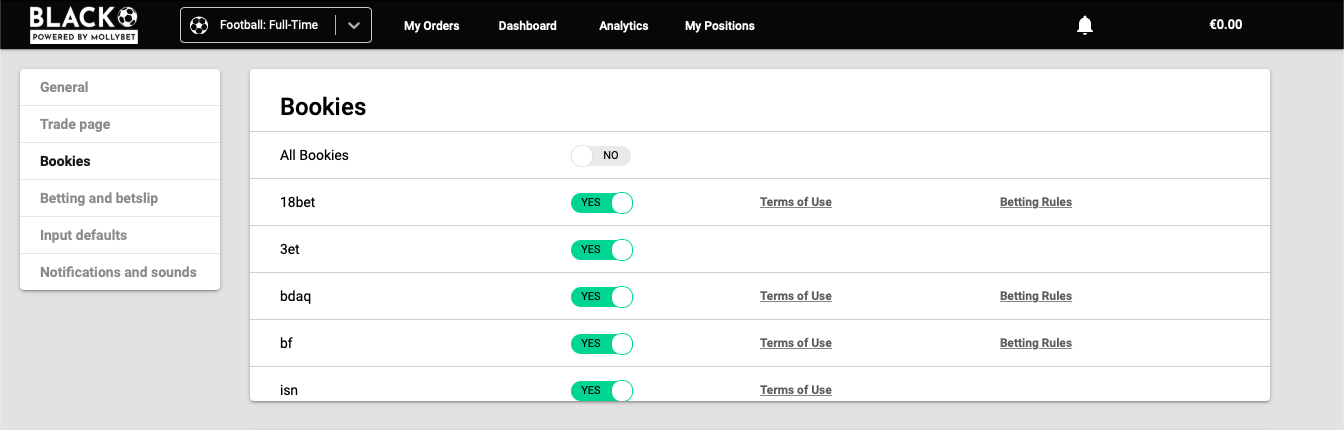1344x430 pixels.
Task: Select General settings in sidebar
Action: pyautogui.click(x=64, y=87)
